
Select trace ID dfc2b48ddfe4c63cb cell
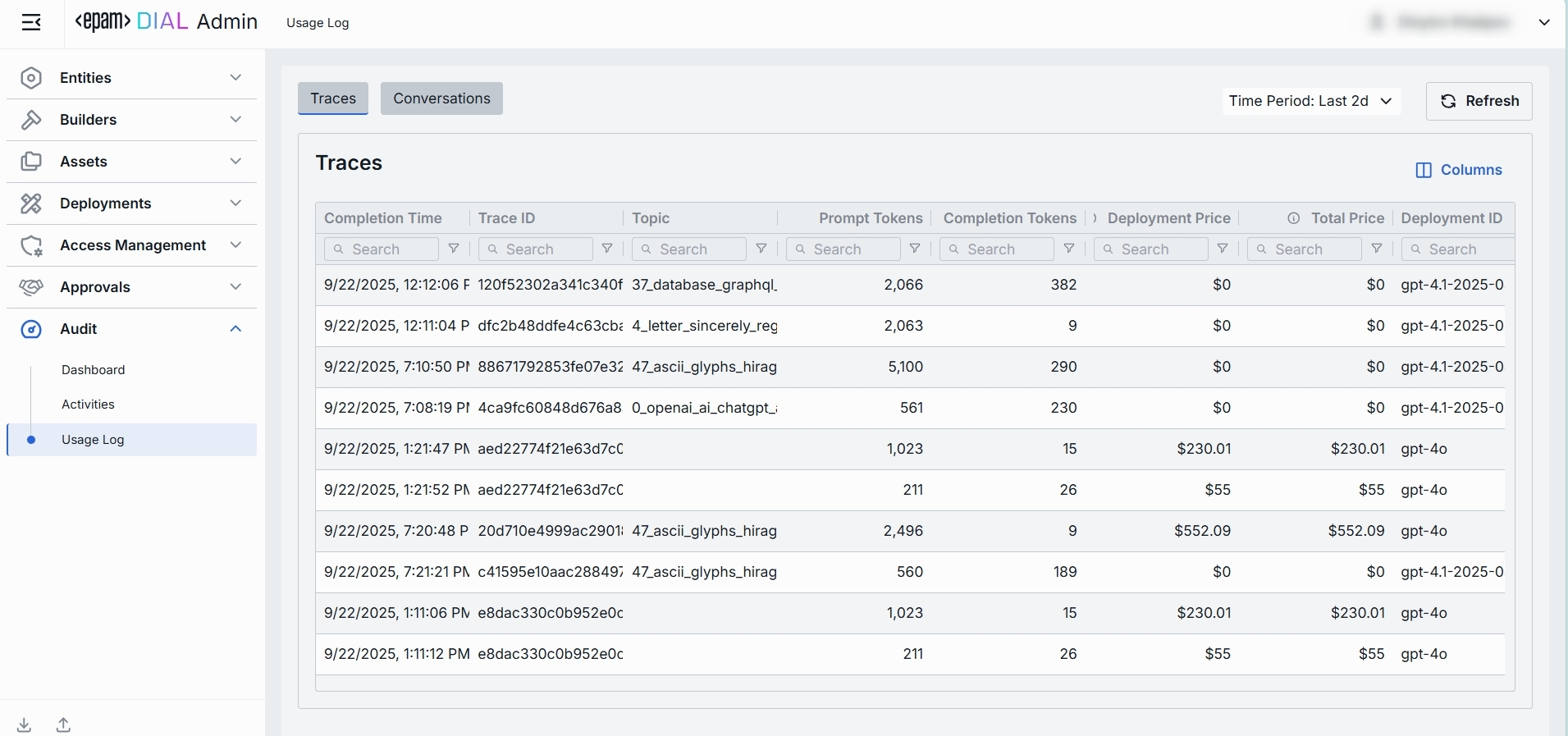tap(551, 326)
